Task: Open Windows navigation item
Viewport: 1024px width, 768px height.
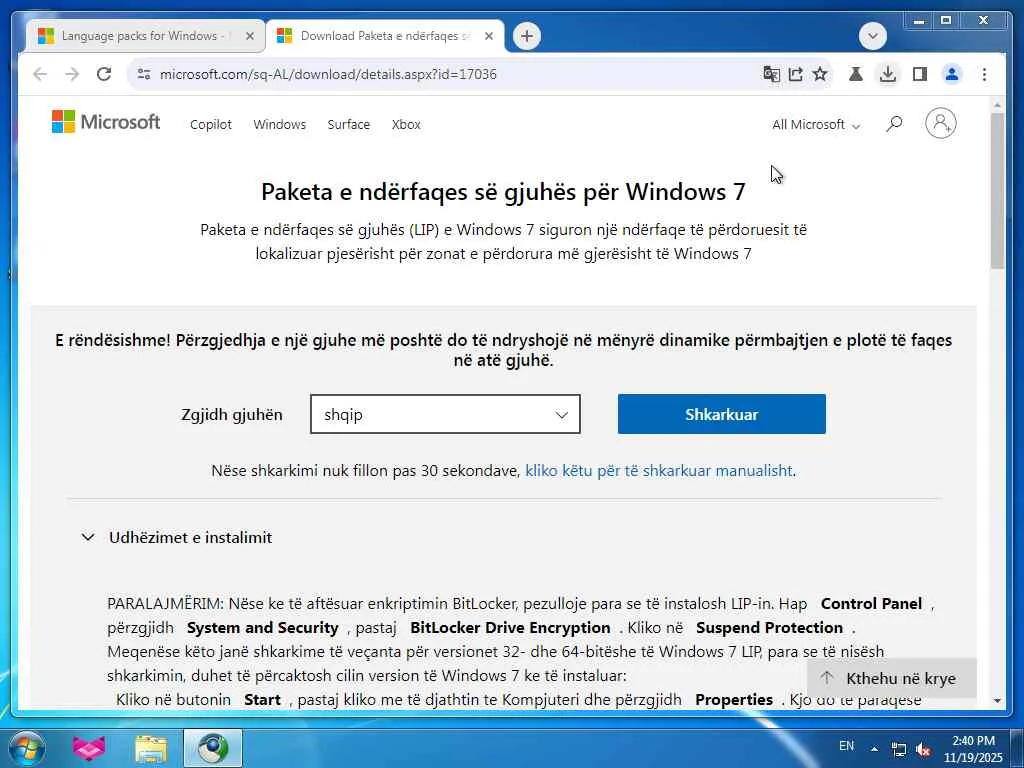Action: [280, 124]
